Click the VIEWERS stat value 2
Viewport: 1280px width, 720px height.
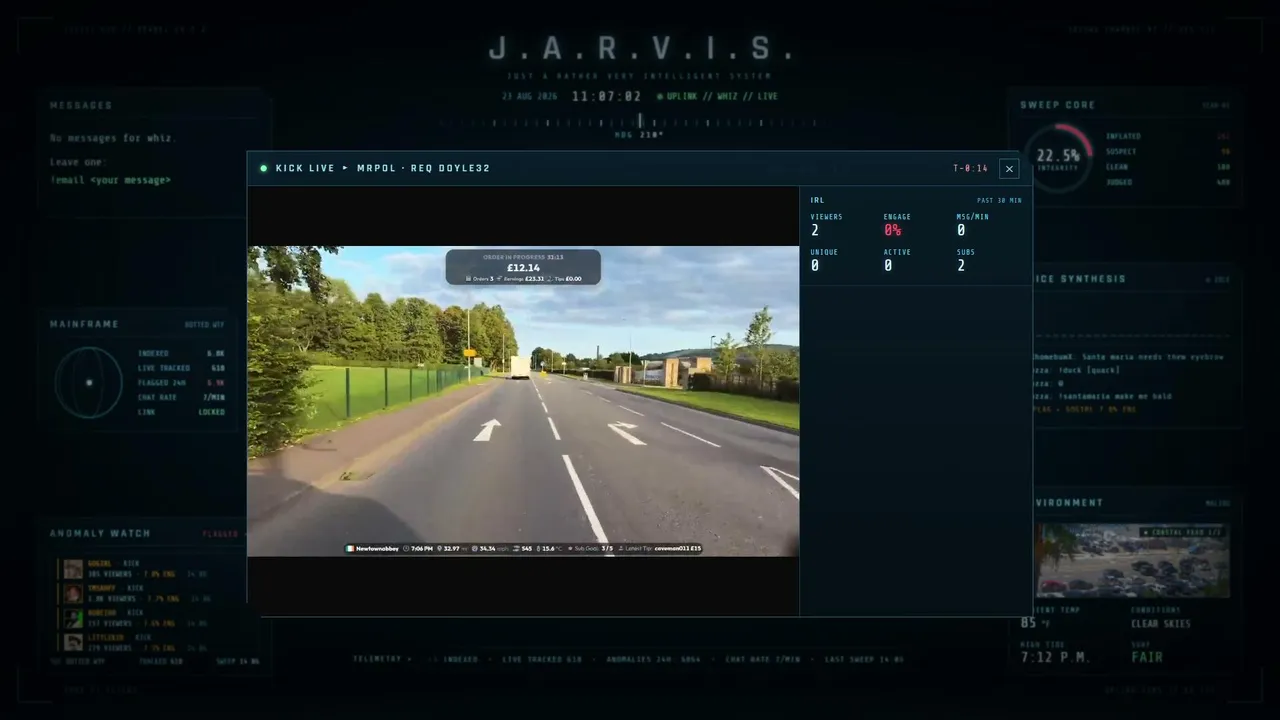tap(815, 230)
